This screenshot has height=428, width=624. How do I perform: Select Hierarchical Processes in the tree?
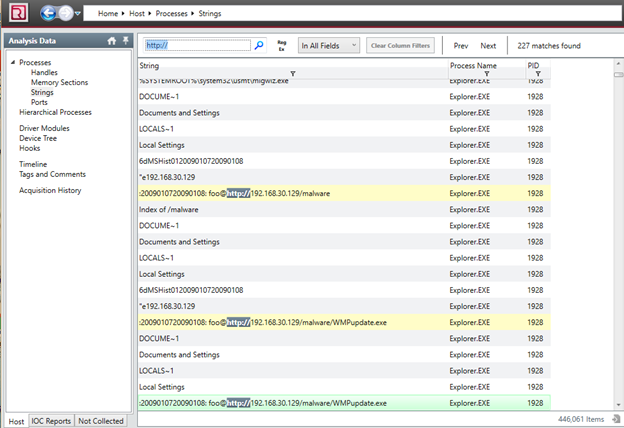coord(58,113)
